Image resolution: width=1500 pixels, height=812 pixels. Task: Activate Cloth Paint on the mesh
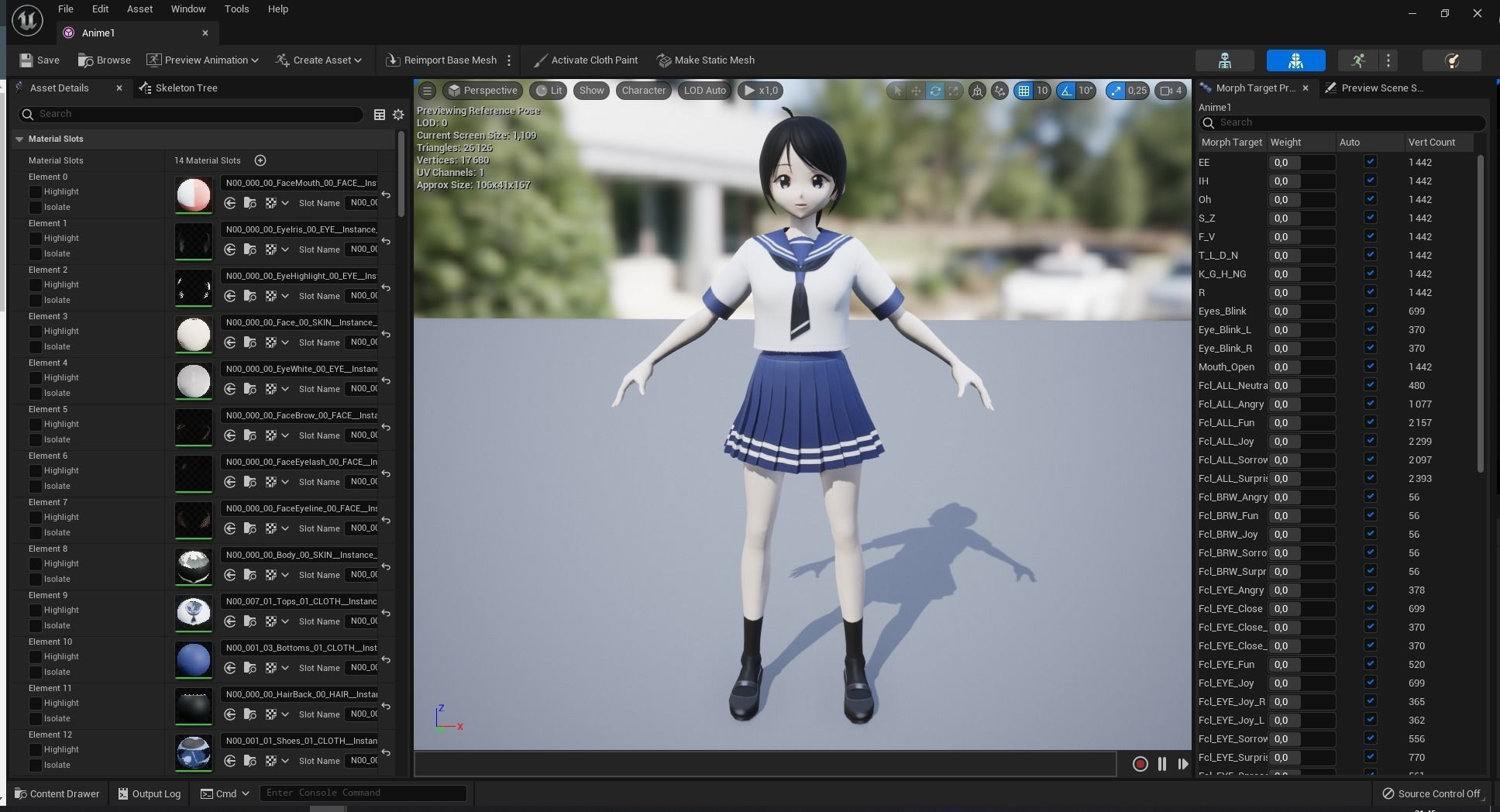pyautogui.click(x=585, y=60)
